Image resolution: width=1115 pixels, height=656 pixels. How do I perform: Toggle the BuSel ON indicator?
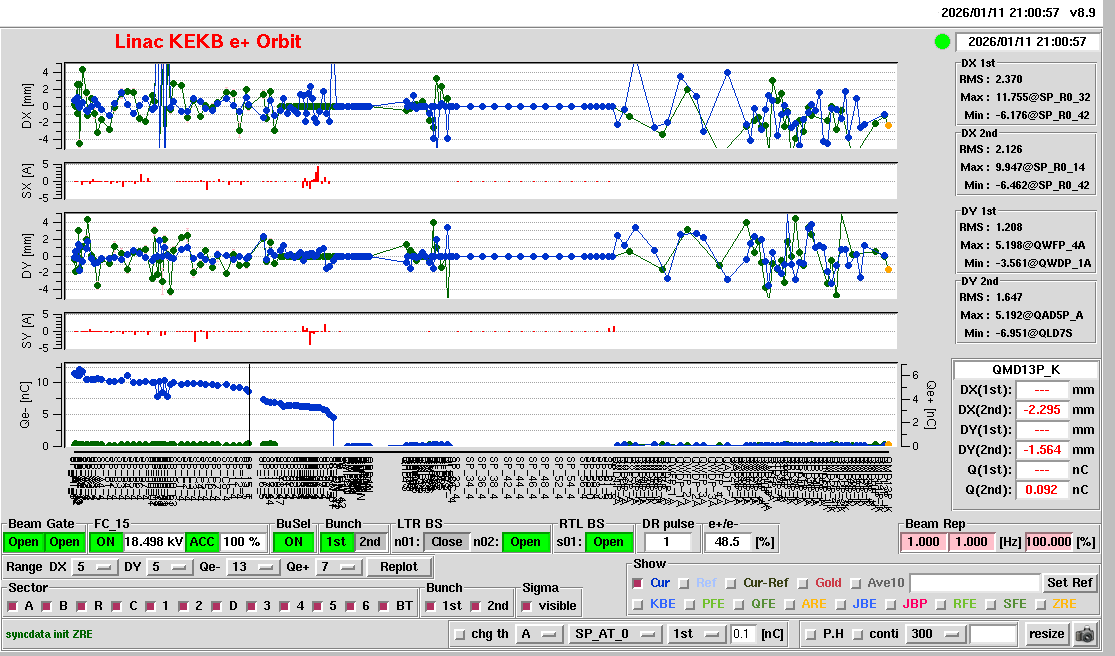click(x=293, y=542)
